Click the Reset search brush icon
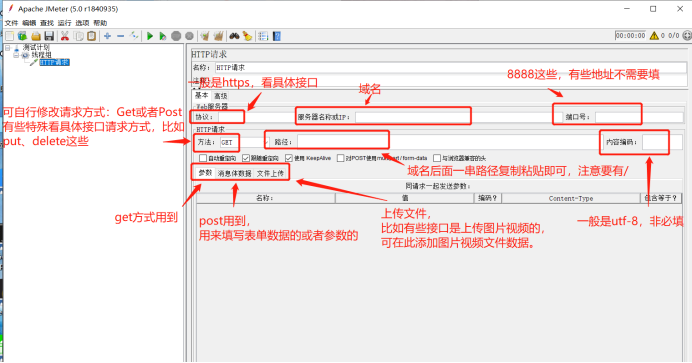This screenshot has width=692, height=363. click(x=247, y=36)
